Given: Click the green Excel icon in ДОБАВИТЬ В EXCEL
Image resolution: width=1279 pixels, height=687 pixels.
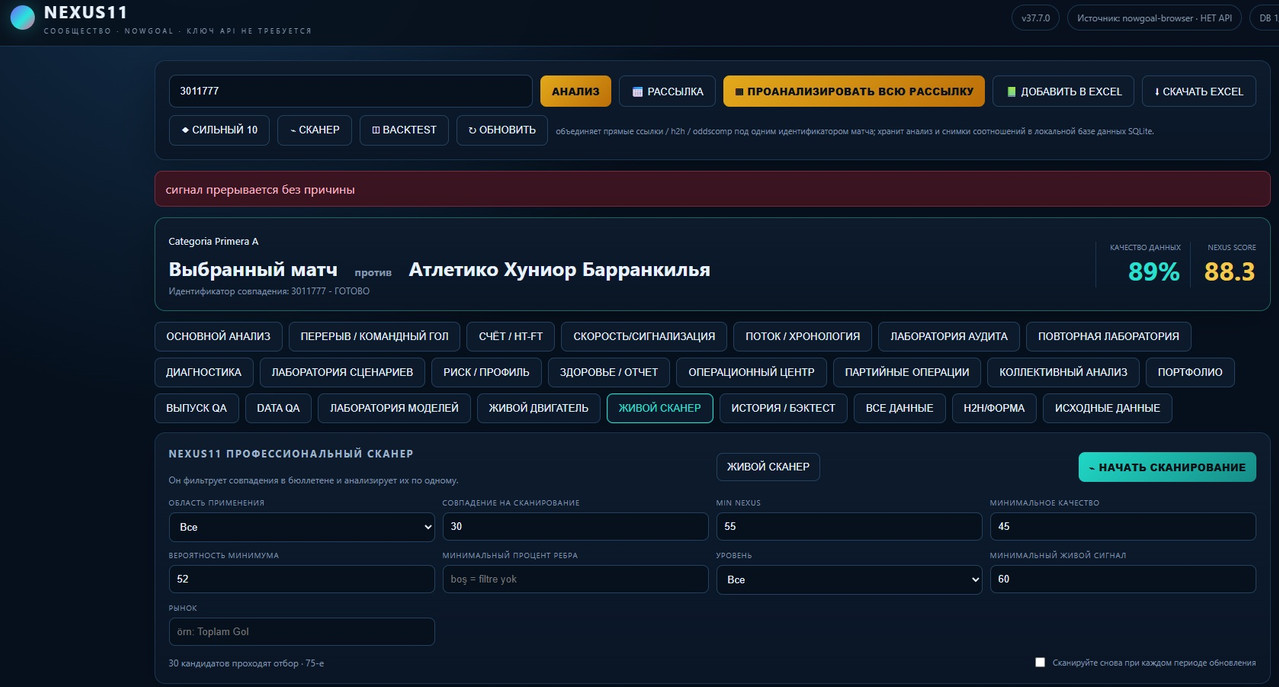Looking at the screenshot, I should tap(1011, 92).
